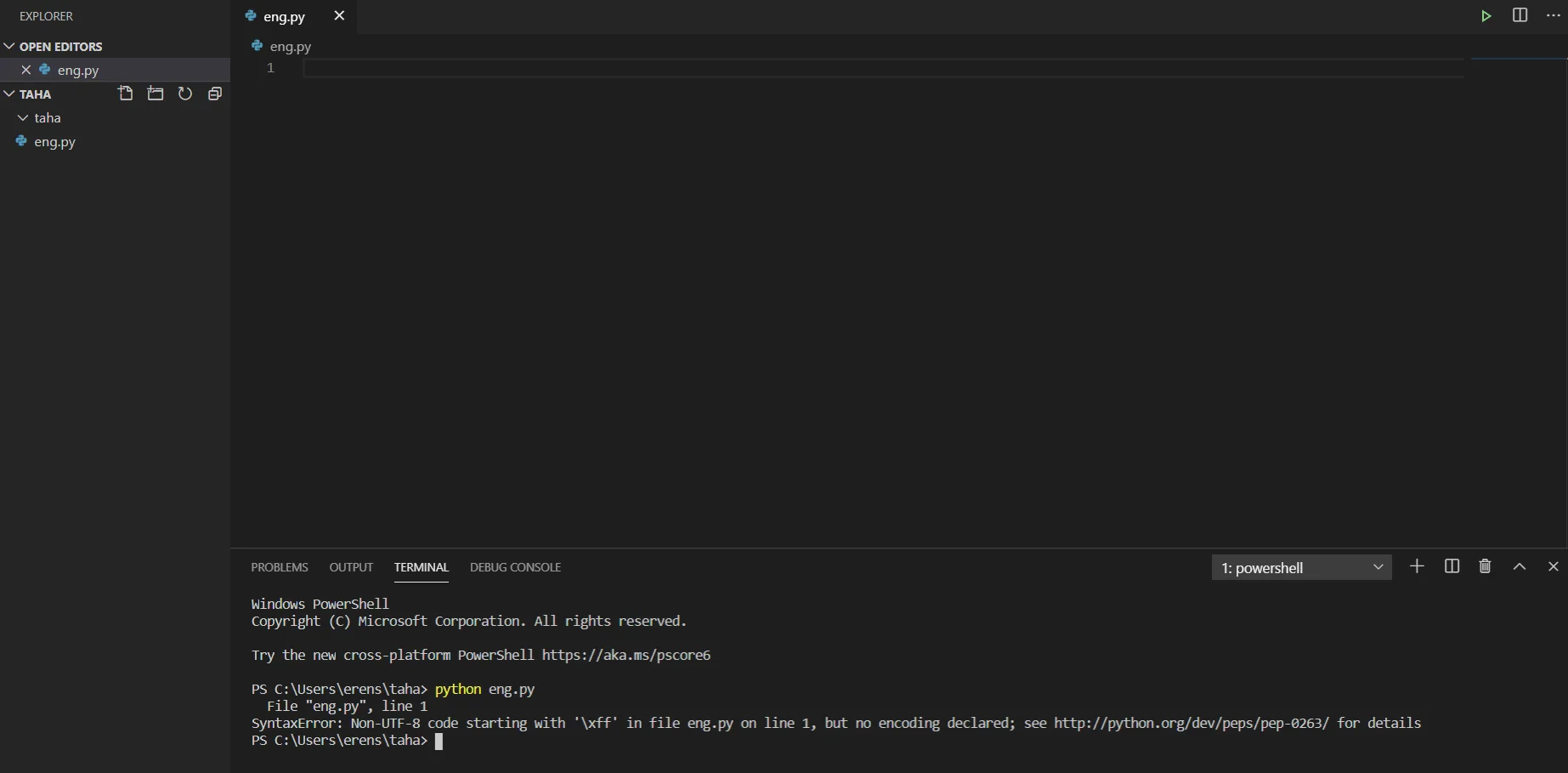Create a new file in TAHA folder
This screenshot has width=1568, height=773.
(126, 94)
